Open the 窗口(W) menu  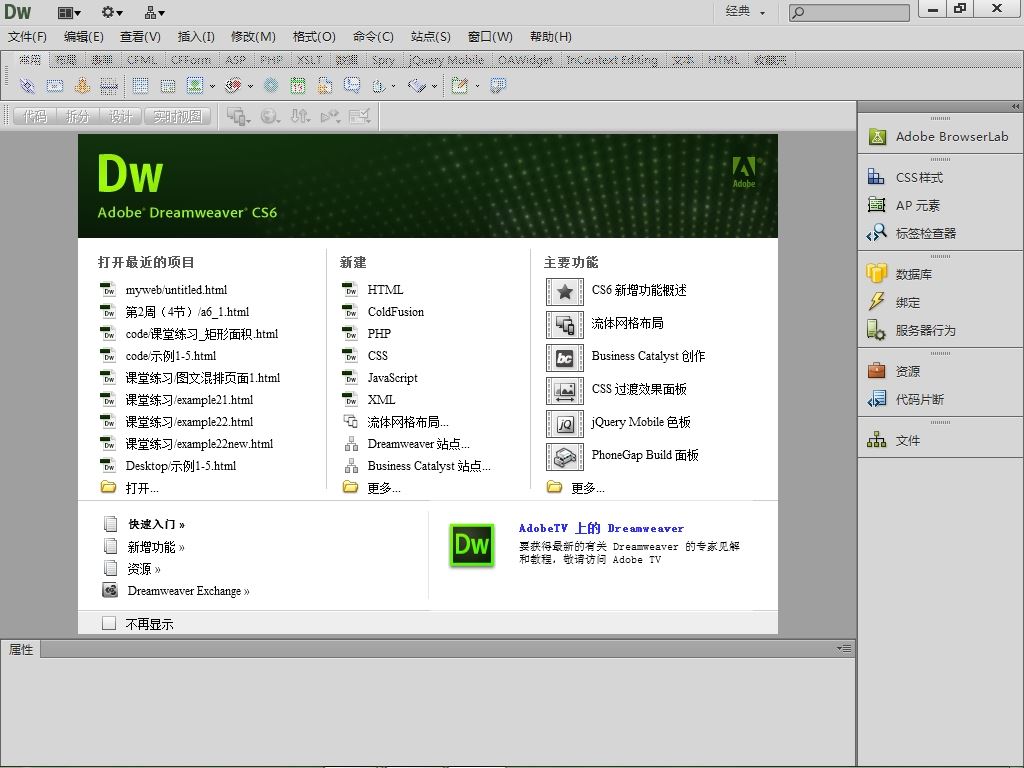point(490,37)
